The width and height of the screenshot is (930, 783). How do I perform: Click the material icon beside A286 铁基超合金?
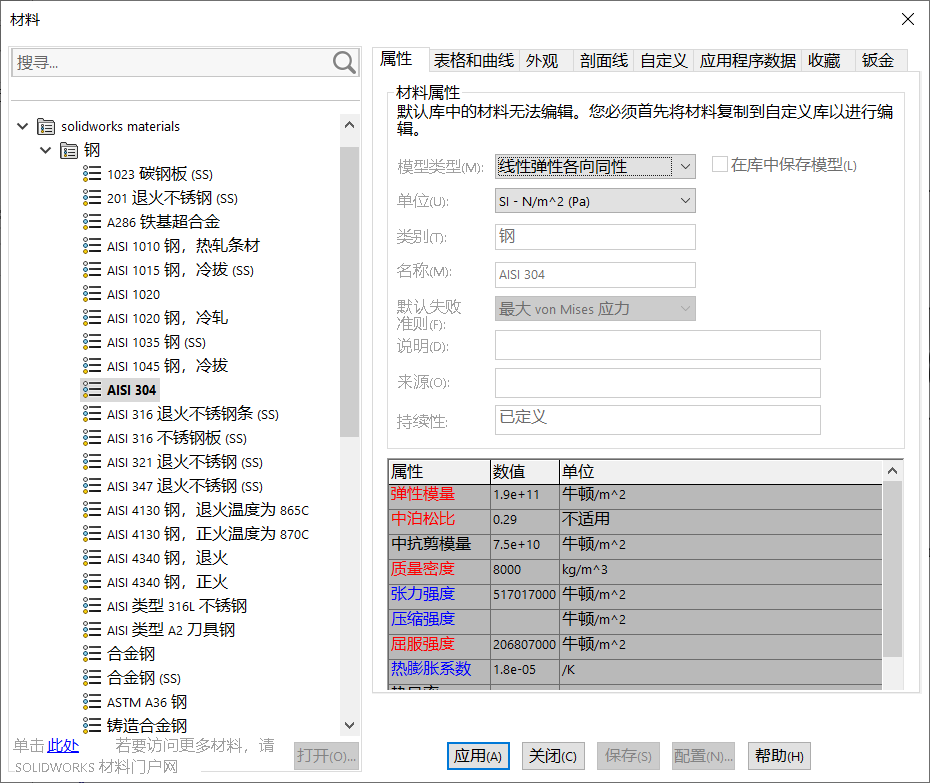pyautogui.click(x=92, y=222)
